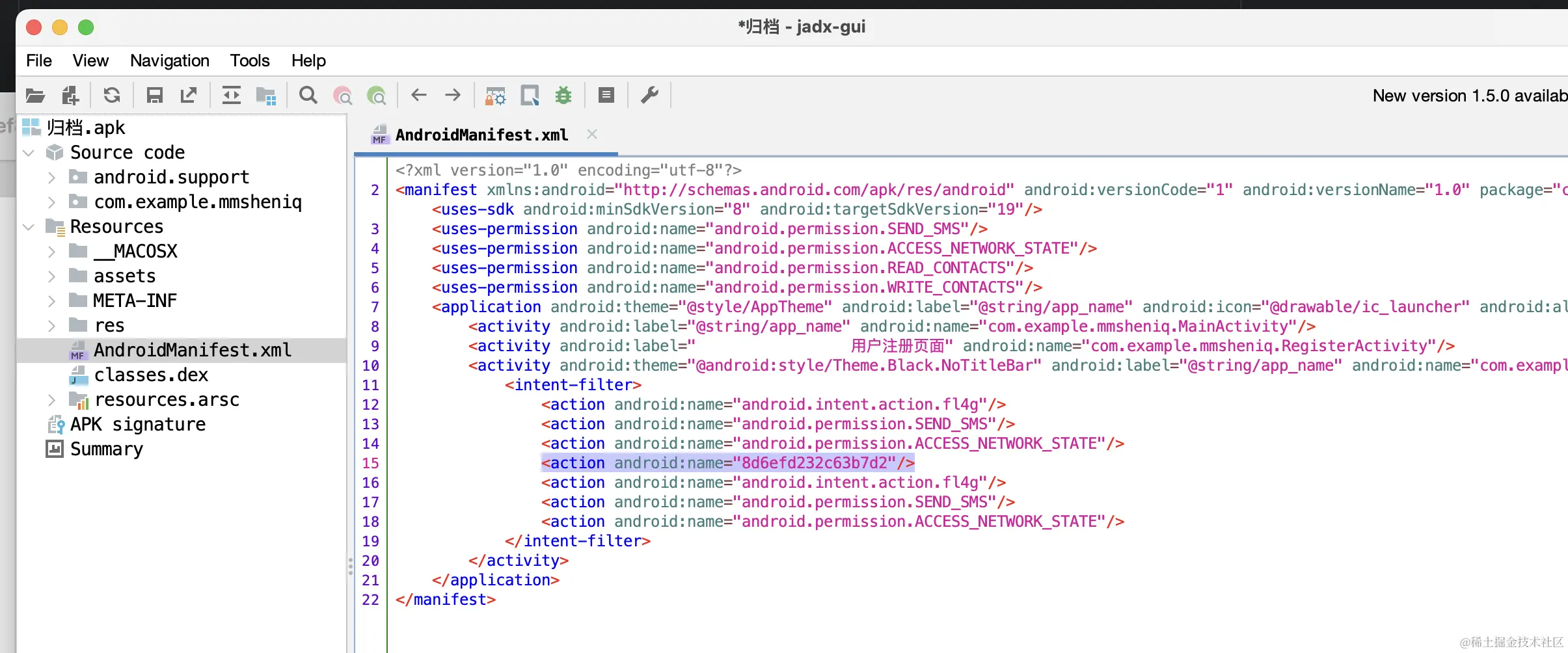Image resolution: width=1568 pixels, height=653 pixels.
Task: Close the AndroidManifest.xml tab
Action: (x=592, y=134)
